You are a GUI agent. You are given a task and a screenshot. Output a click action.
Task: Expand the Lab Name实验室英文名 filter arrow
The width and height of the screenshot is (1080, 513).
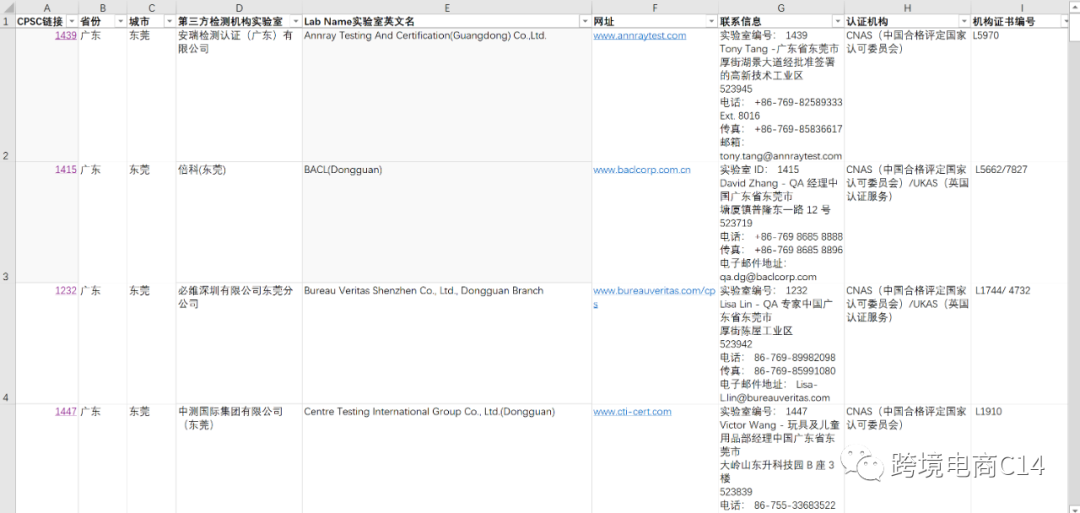[584, 21]
